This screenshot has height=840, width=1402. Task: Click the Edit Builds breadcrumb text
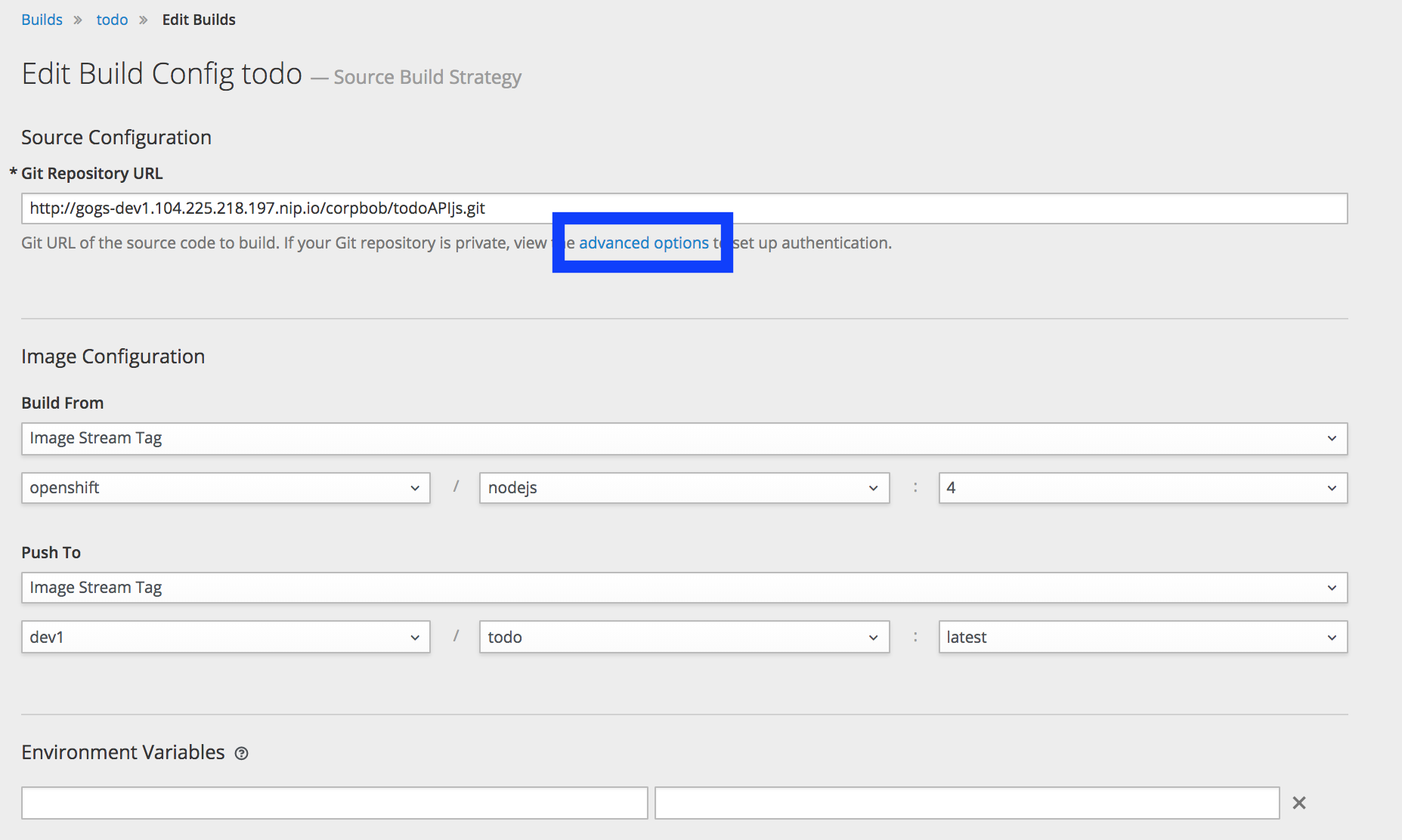(199, 20)
